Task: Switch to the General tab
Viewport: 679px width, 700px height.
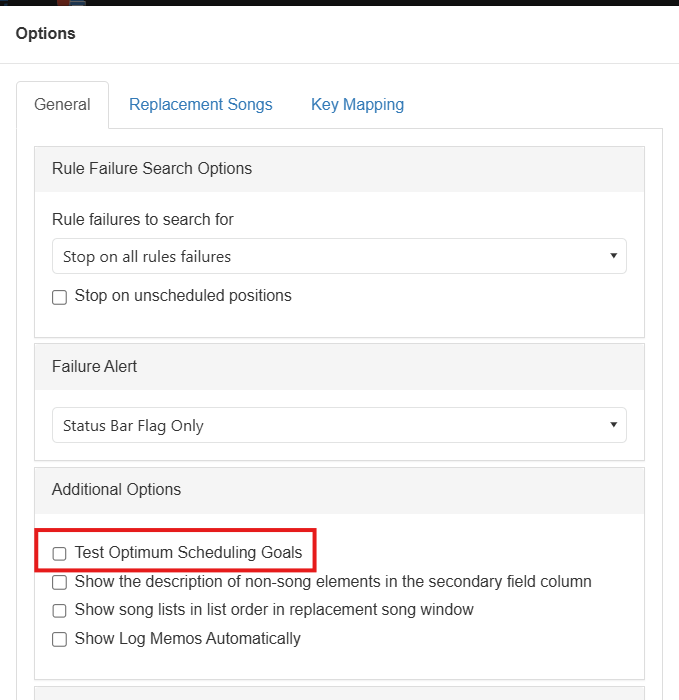Action: [62, 104]
